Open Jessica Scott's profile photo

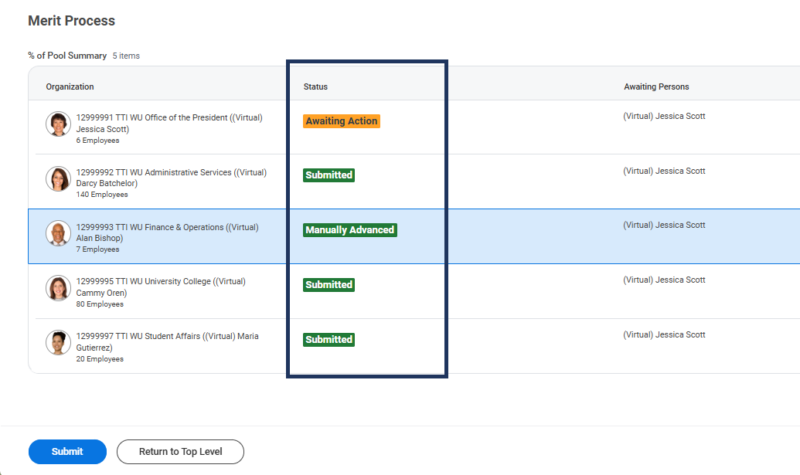[x=58, y=124]
